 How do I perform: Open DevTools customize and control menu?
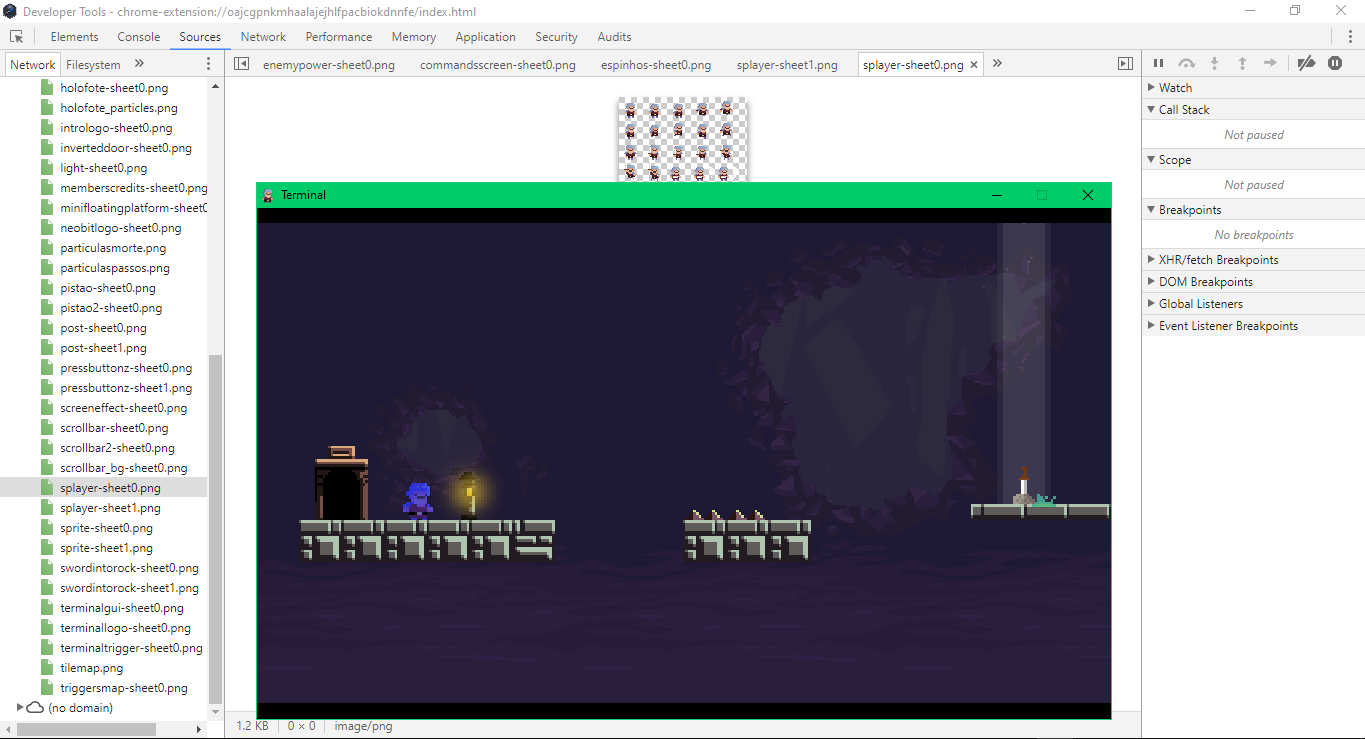(x=1350, y=37)
